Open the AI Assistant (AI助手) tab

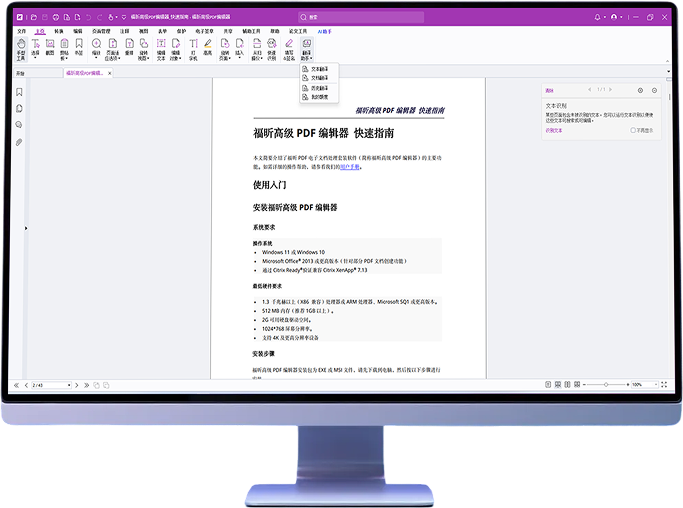pos(325,31)
